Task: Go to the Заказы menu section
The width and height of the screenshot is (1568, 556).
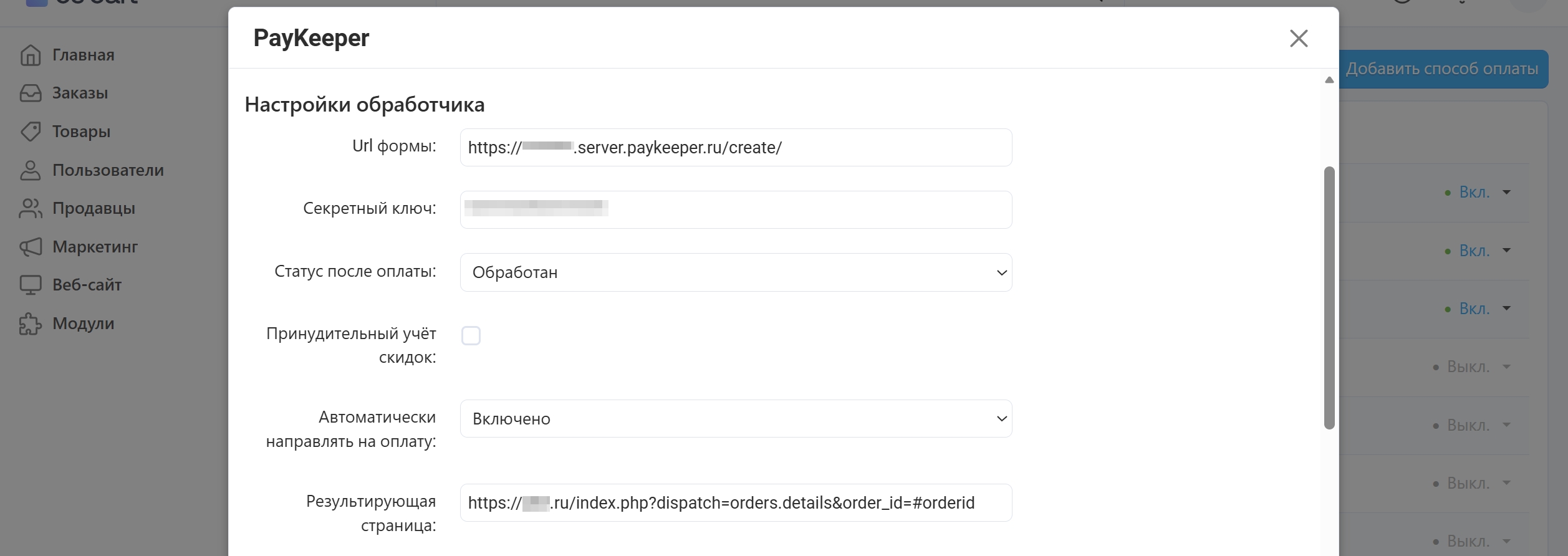Action: (80, 93)
